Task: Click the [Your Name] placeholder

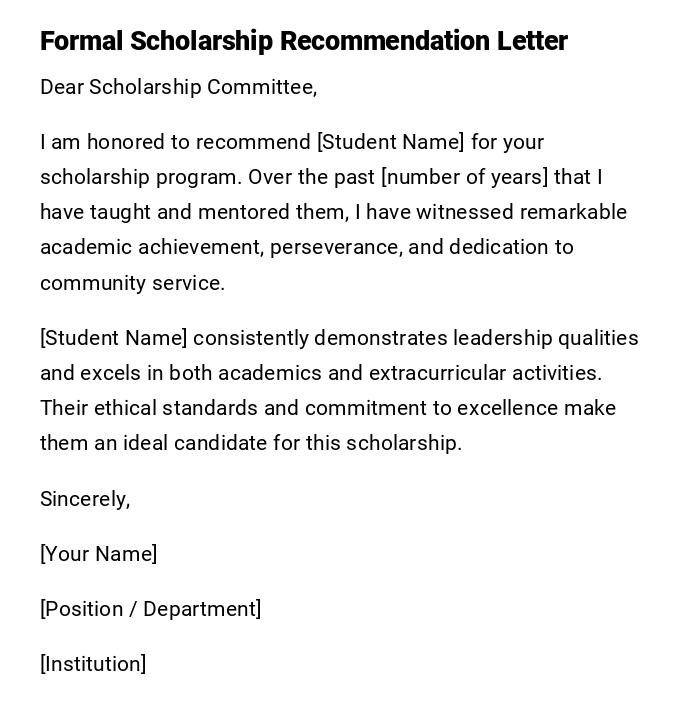Action: pyautogui.click(x=98, y=554)
